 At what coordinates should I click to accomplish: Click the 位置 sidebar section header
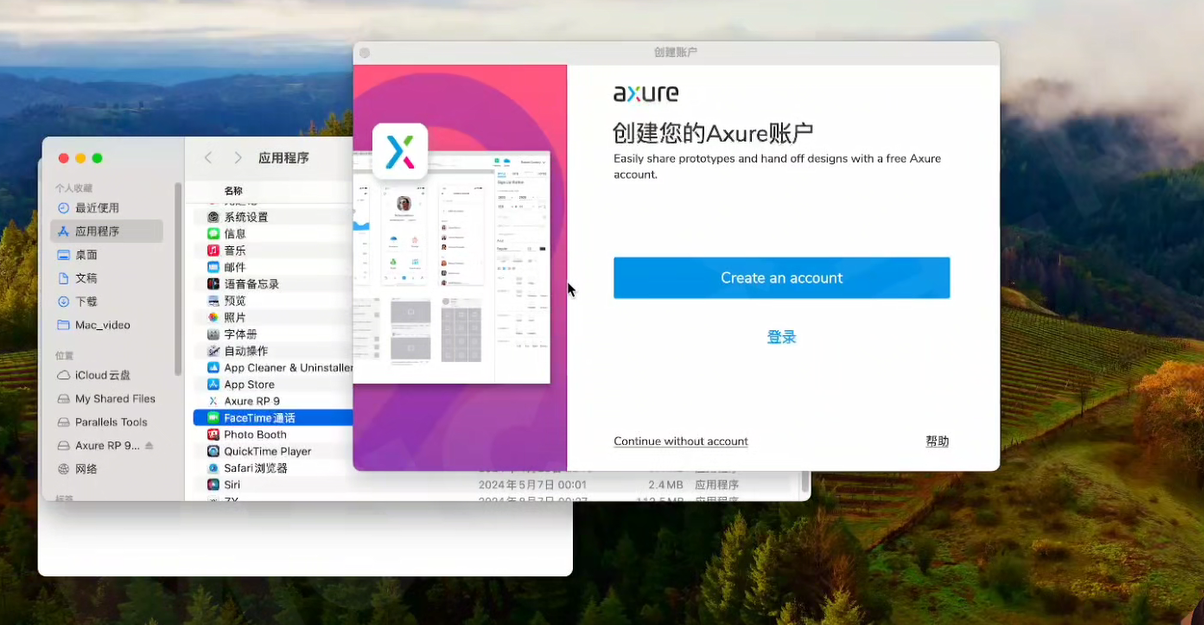[64, 355]
